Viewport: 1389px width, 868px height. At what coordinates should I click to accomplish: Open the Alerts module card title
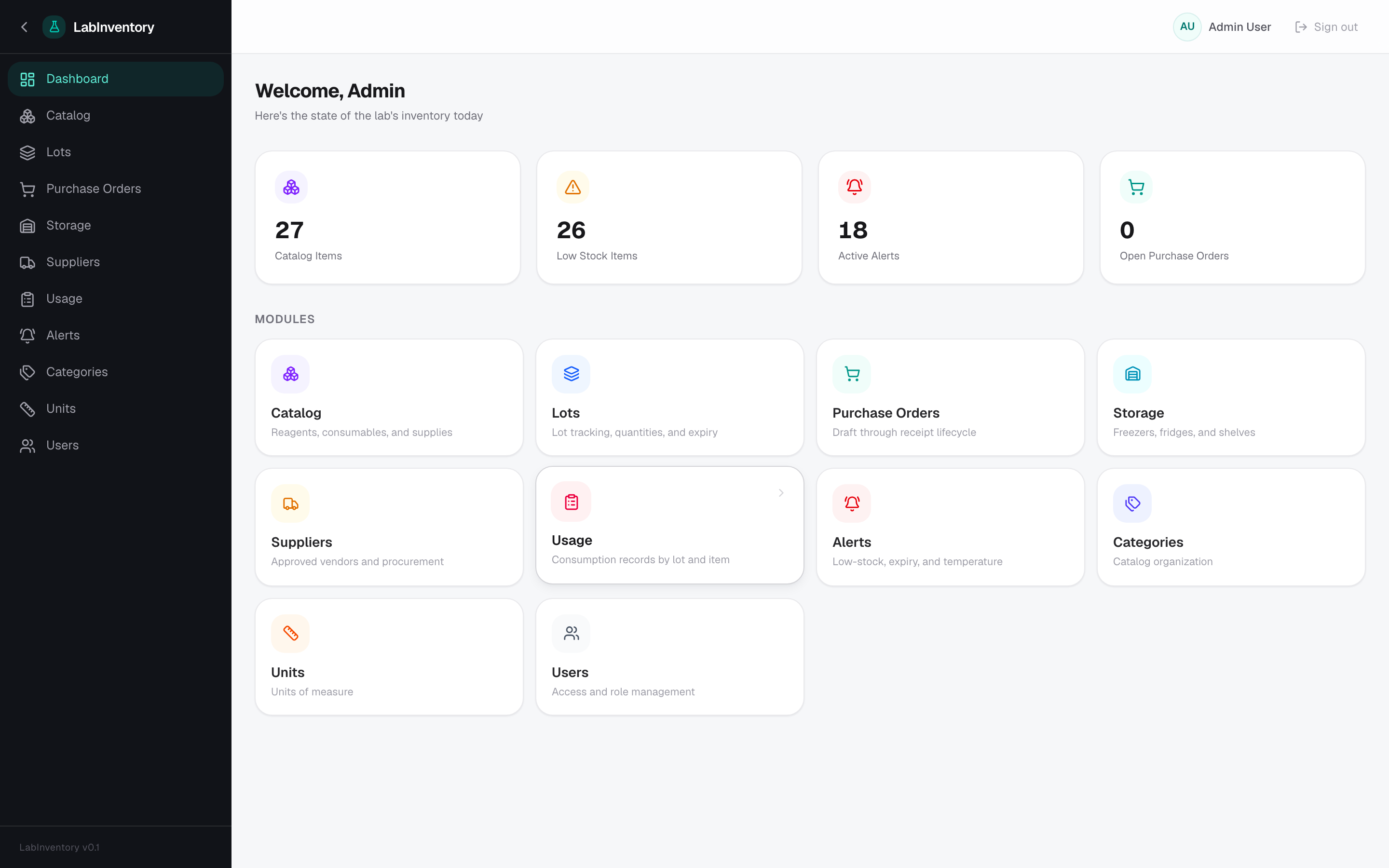[x=852, y=542]
